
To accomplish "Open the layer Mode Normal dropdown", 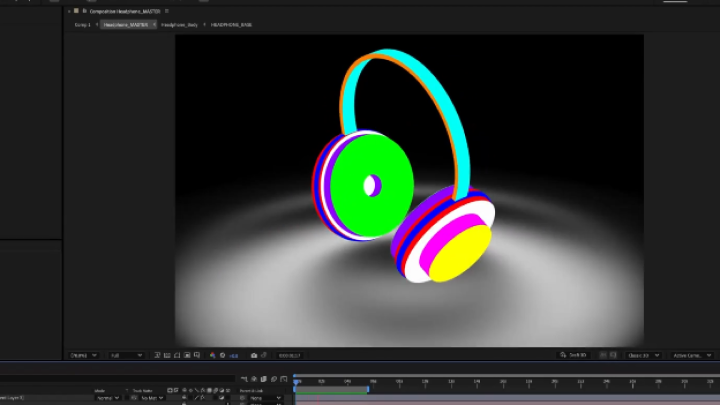I will click(x=105, y=397).
